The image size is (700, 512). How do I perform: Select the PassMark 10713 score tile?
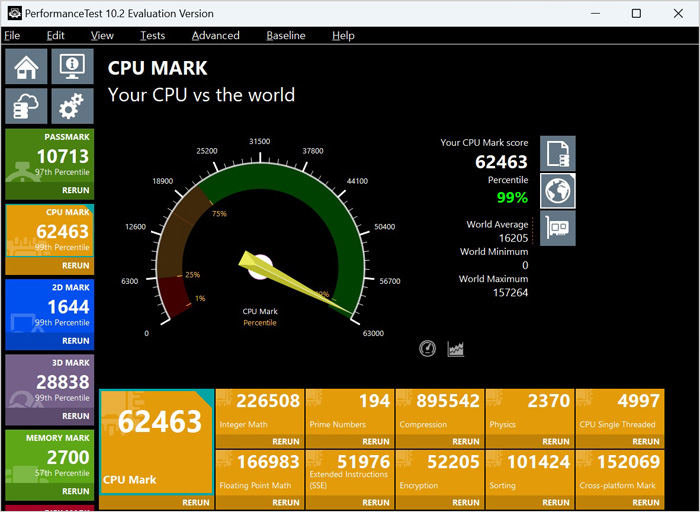coord(50,156)
